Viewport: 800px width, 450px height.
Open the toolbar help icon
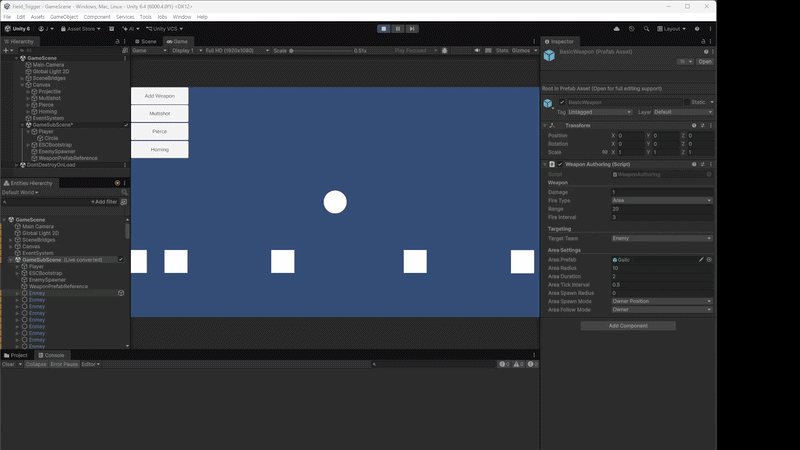(x=697, y=29)
